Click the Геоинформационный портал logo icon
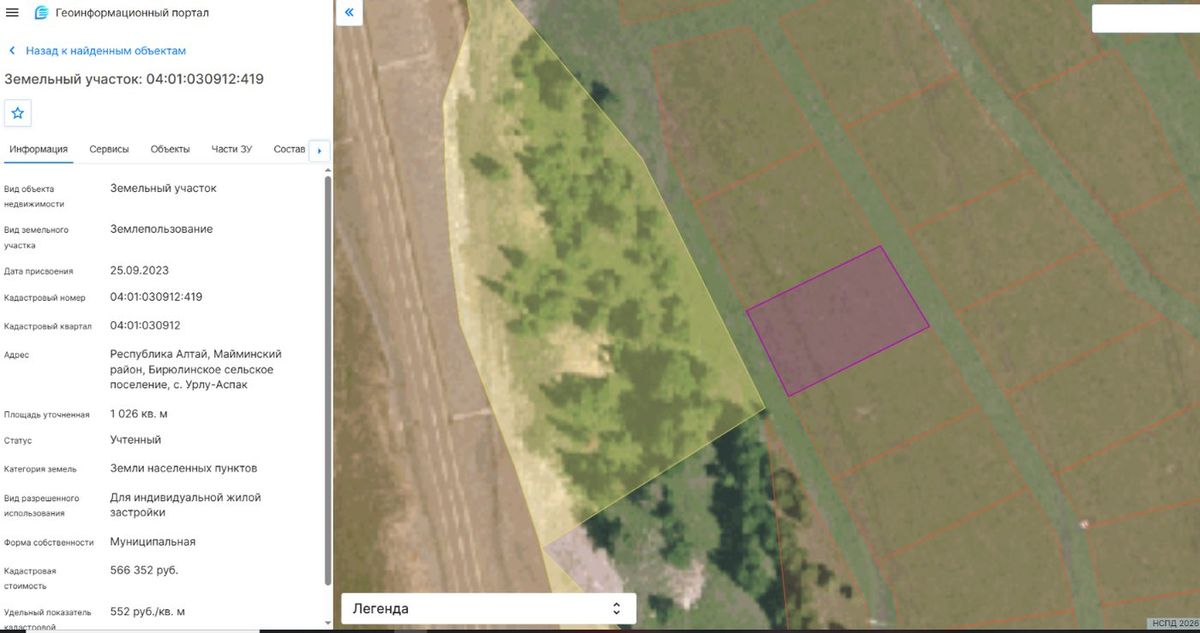The image size is (1200, 633). pos(41,13)
